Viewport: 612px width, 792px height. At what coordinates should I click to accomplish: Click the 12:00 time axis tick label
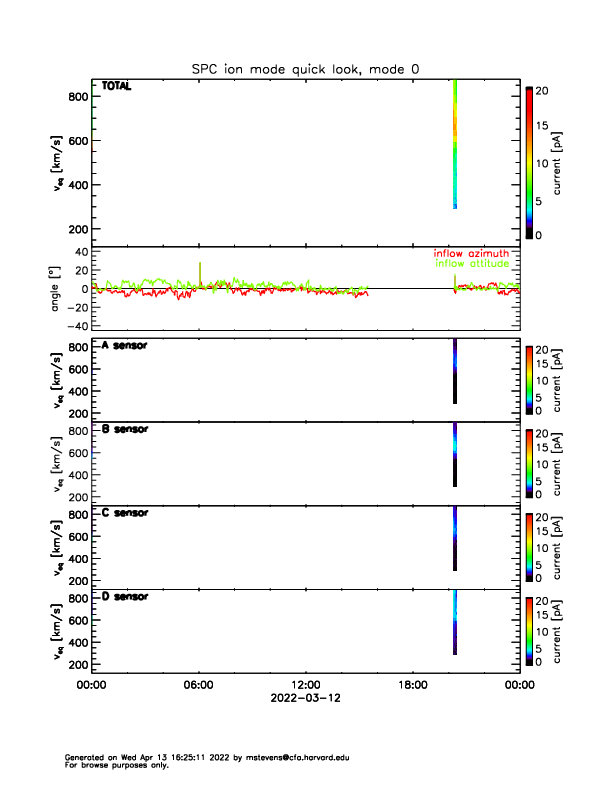[305, 686]
